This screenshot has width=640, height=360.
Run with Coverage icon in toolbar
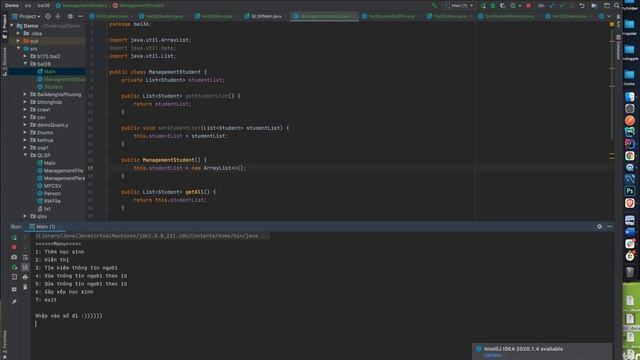[502, 6]
